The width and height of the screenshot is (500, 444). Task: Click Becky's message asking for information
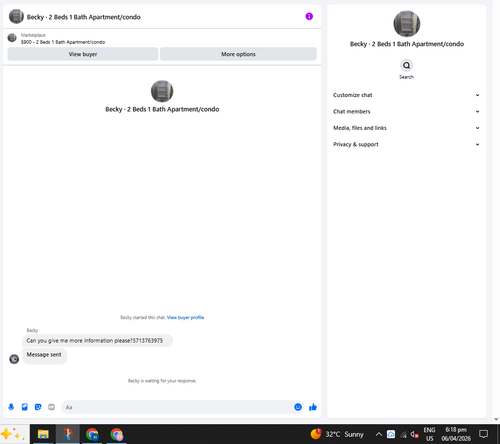coord(97,341)
